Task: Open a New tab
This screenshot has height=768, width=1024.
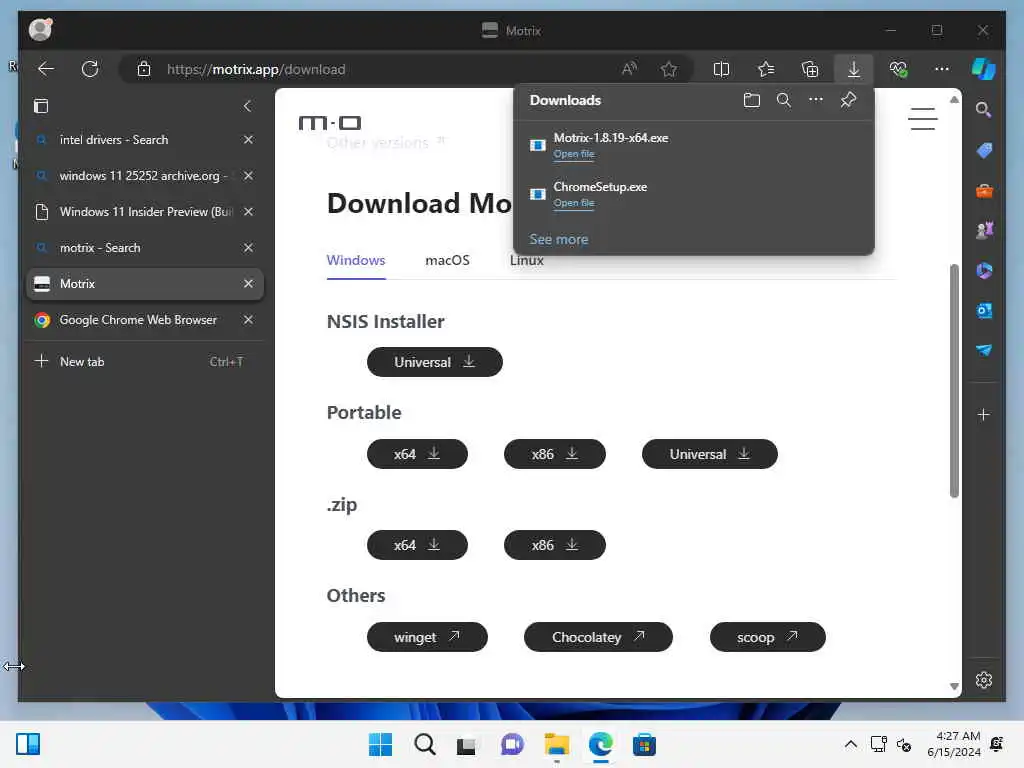Action: click(x=144, y=361)
